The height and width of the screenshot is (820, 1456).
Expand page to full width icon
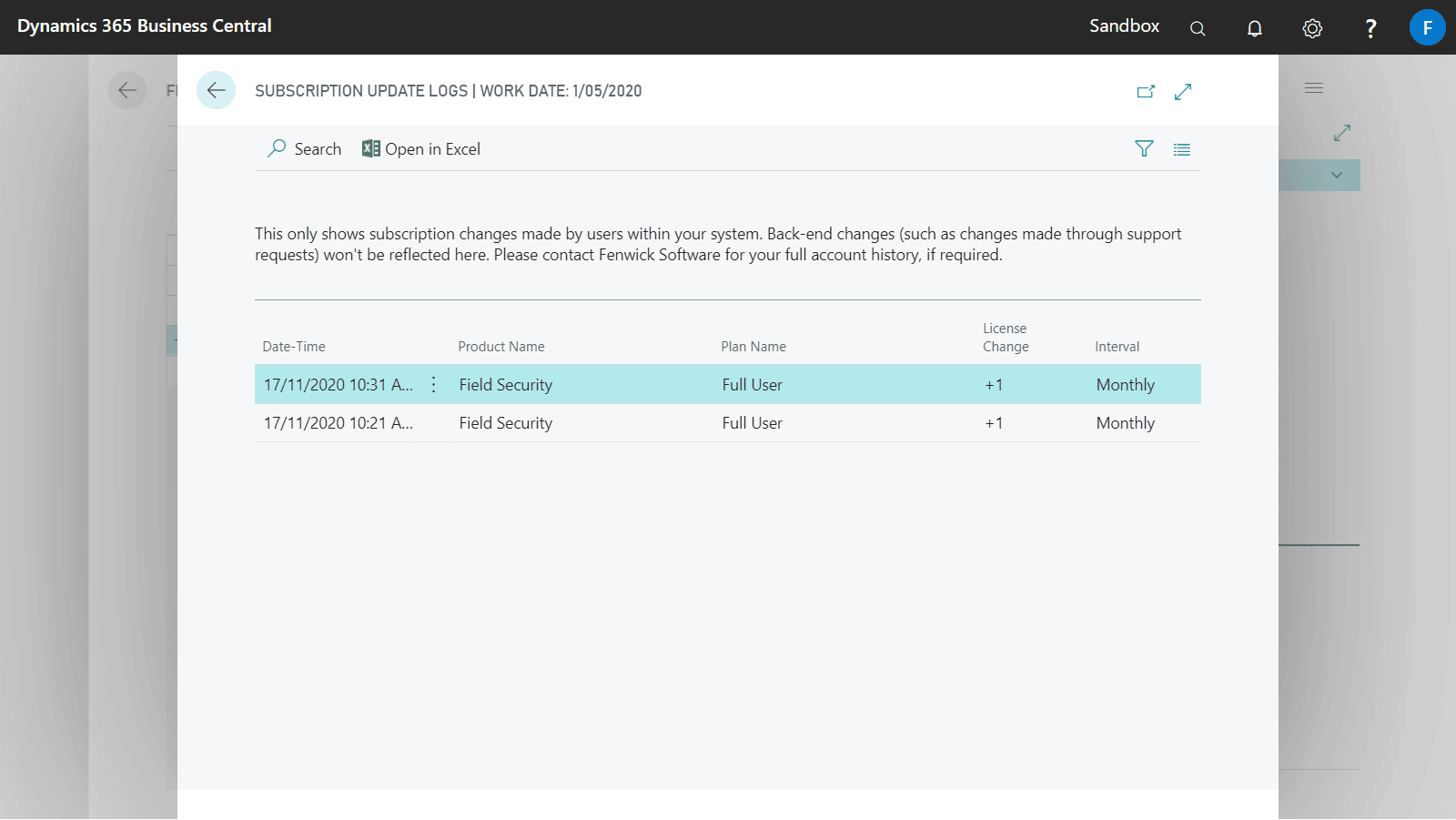(1183, 91)
